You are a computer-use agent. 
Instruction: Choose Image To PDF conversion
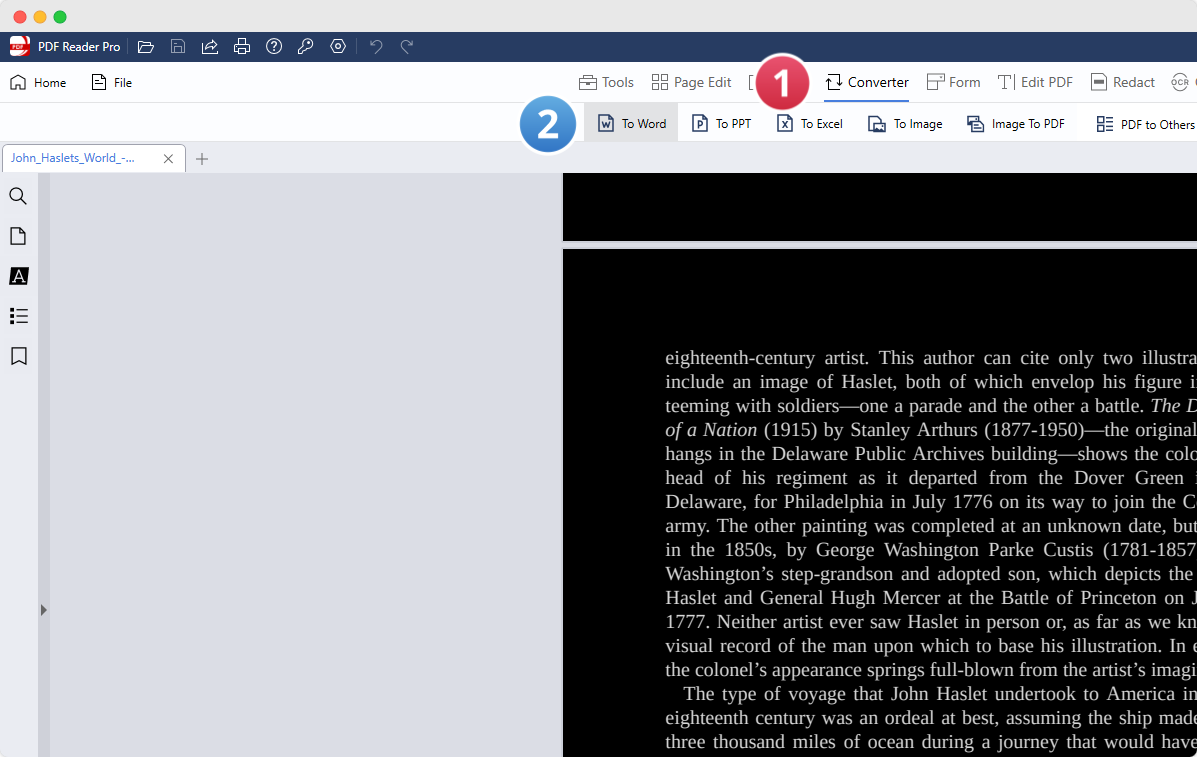pyautogui.click(x=1016, y=124)
